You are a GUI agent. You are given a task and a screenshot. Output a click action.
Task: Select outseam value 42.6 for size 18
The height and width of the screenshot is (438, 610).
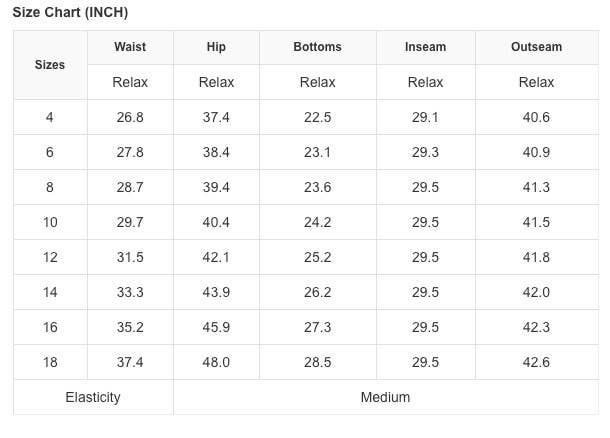536,362
